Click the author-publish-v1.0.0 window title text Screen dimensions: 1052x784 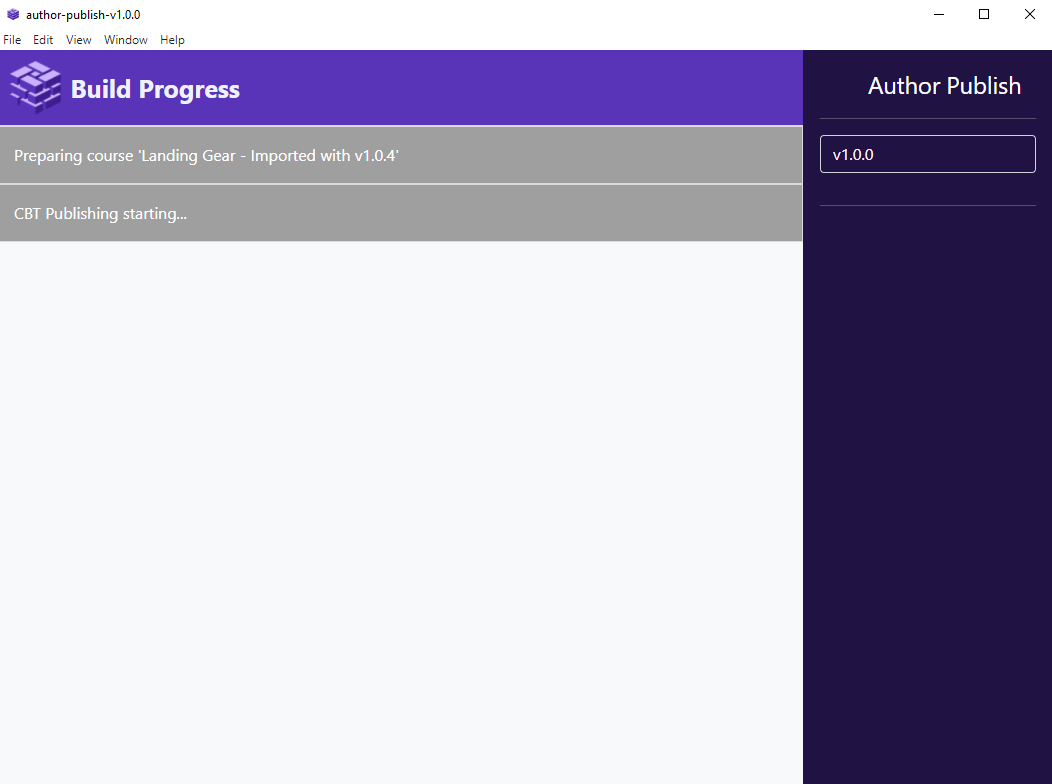83,14
